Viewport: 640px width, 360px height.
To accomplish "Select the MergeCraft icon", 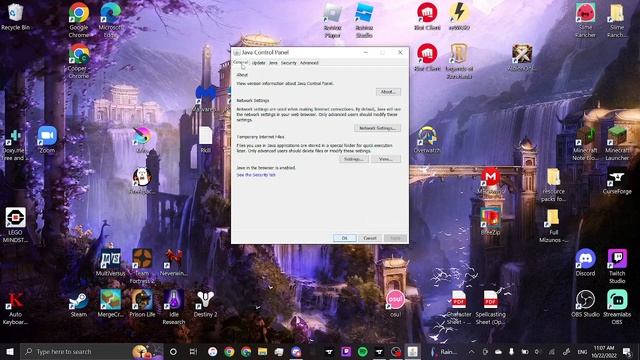I will tap(110, 304).
